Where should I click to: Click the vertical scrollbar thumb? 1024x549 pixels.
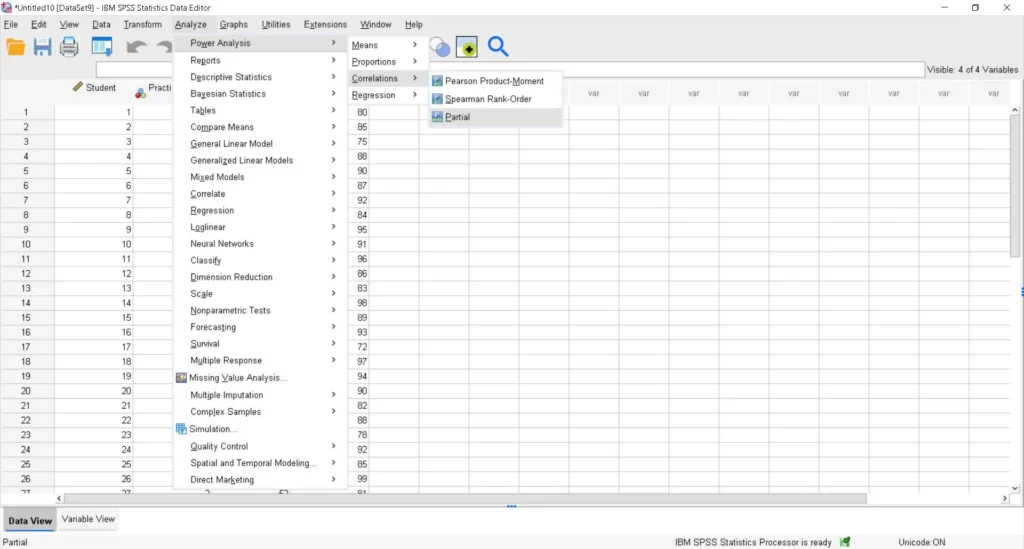pos(1015,186)
